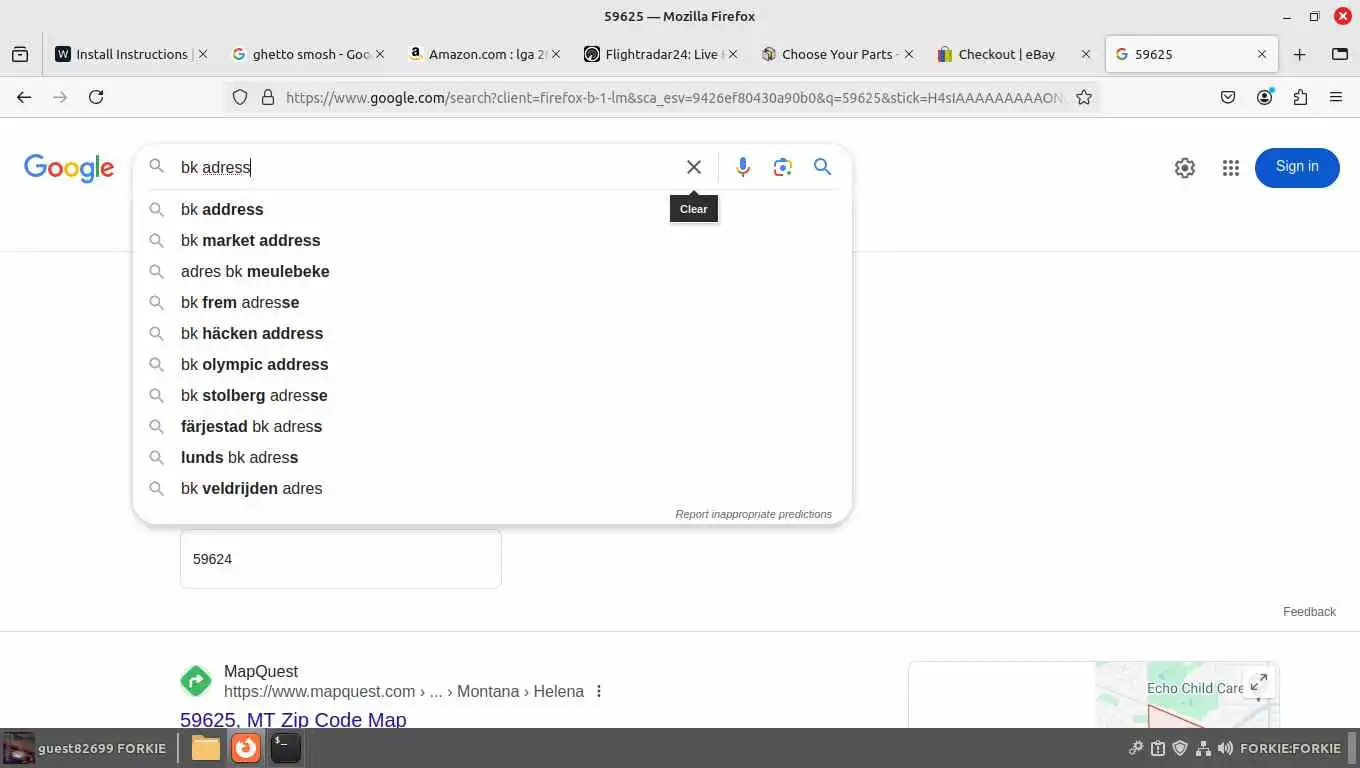The image size is (1360, 768).
Task: Open '59625, MT Zip Code Map' result
Action: [x=293, y=719]
